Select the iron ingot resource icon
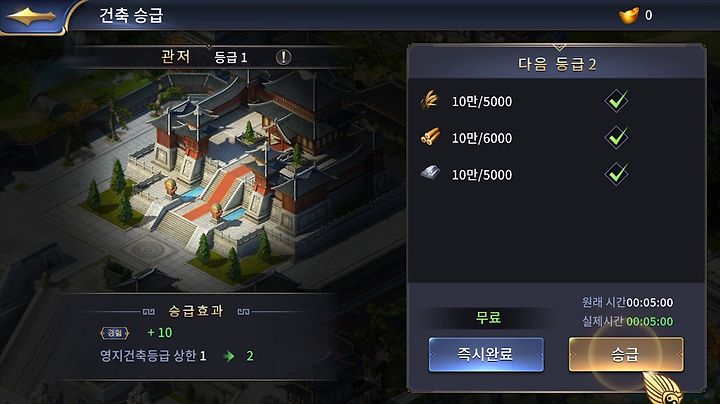720x404 pixels. tap(430, 173)
